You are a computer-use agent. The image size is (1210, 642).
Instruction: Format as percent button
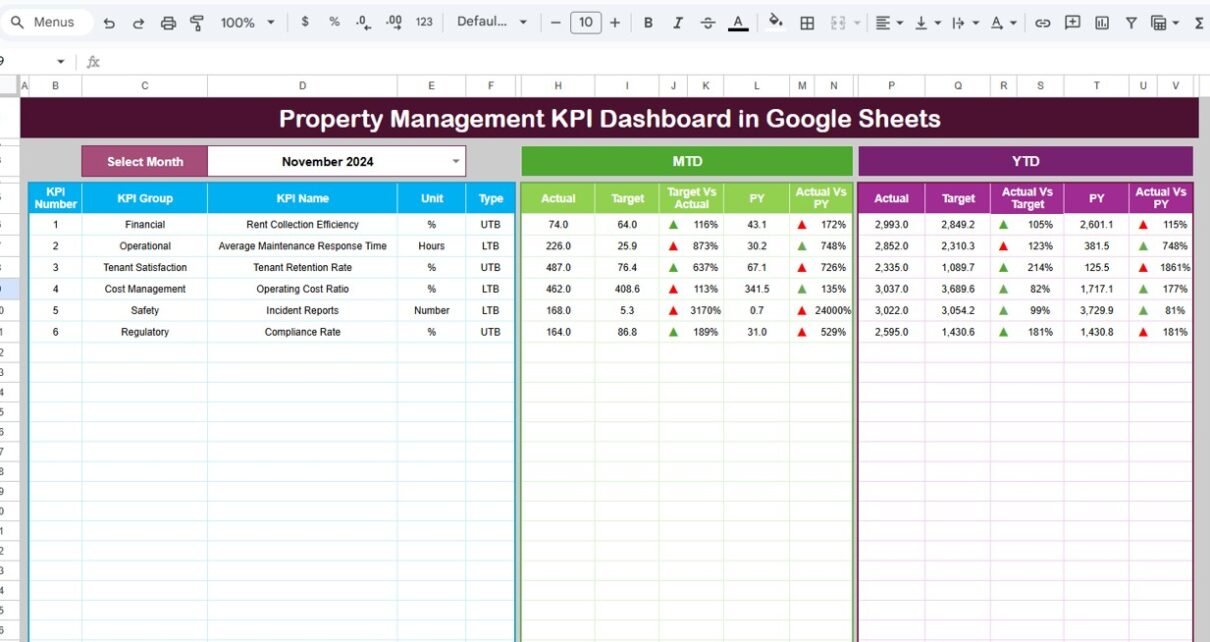(334, 22)
